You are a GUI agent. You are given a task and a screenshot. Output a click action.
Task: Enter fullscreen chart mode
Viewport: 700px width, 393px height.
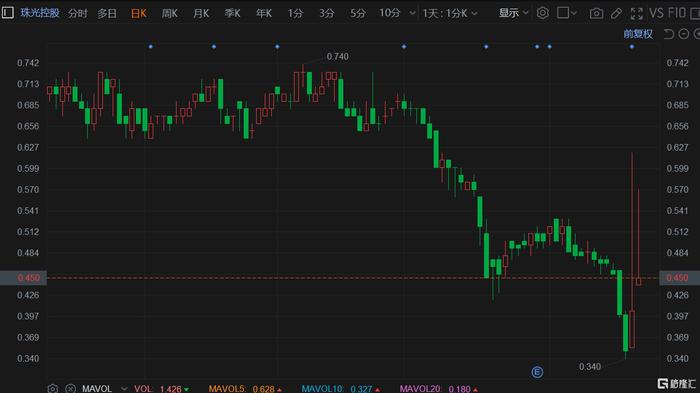[637, 13]
